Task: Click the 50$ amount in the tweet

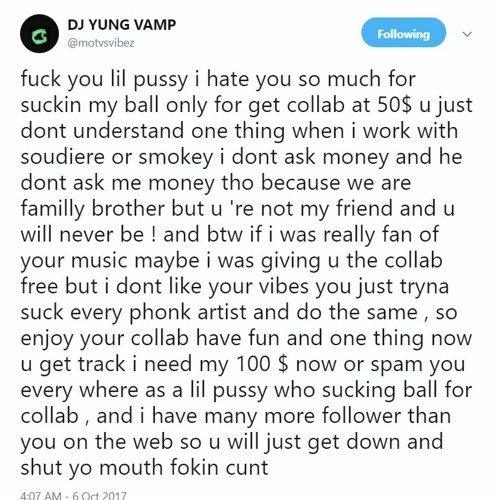Action: coord(395,105)
